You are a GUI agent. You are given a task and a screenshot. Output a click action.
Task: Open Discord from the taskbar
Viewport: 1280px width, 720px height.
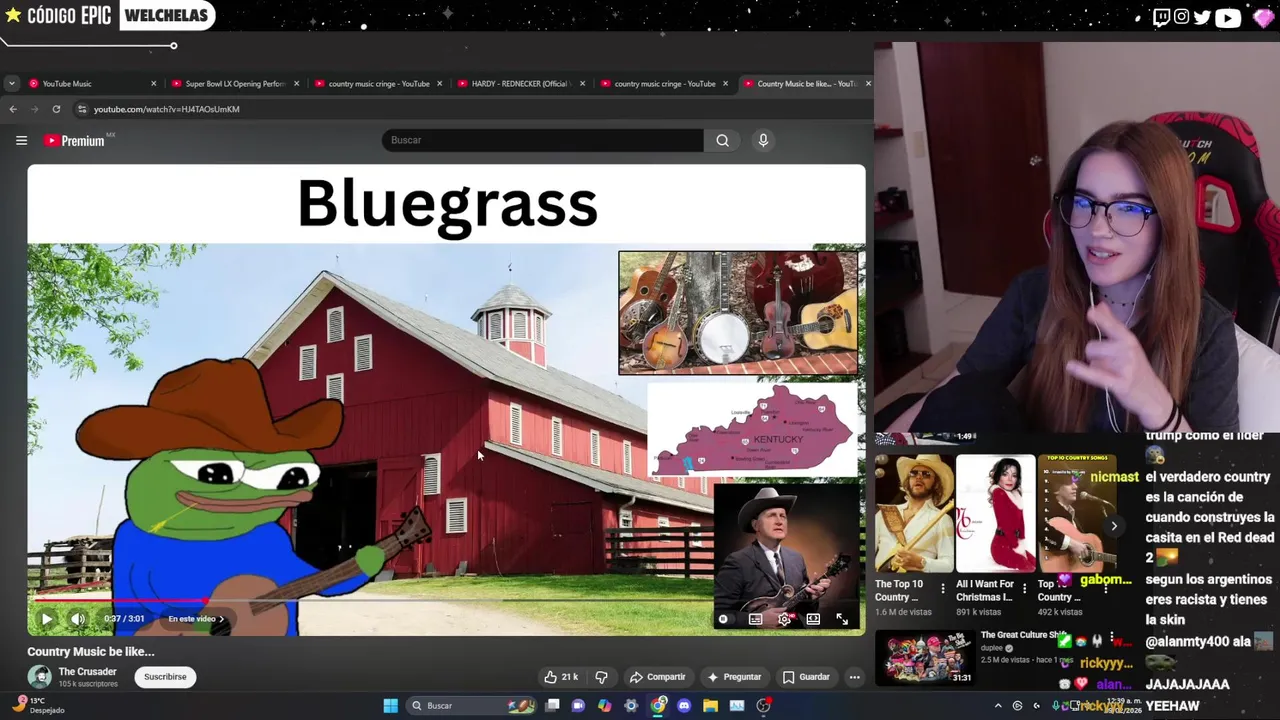pos(684,706)
